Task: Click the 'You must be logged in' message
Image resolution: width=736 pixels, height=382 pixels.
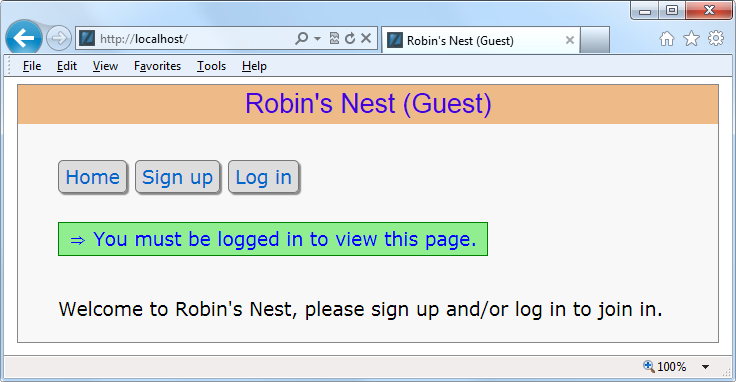Action: coord(273,239)
